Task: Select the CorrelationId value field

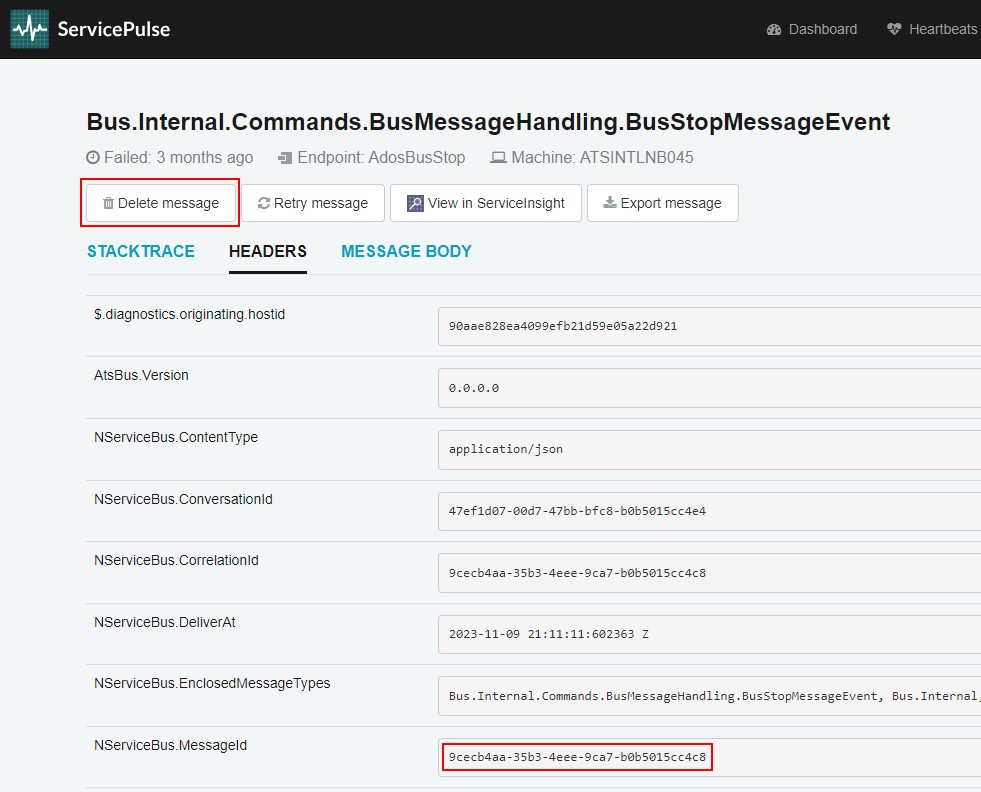Action: pyautogui.click(x=708, y=574)
